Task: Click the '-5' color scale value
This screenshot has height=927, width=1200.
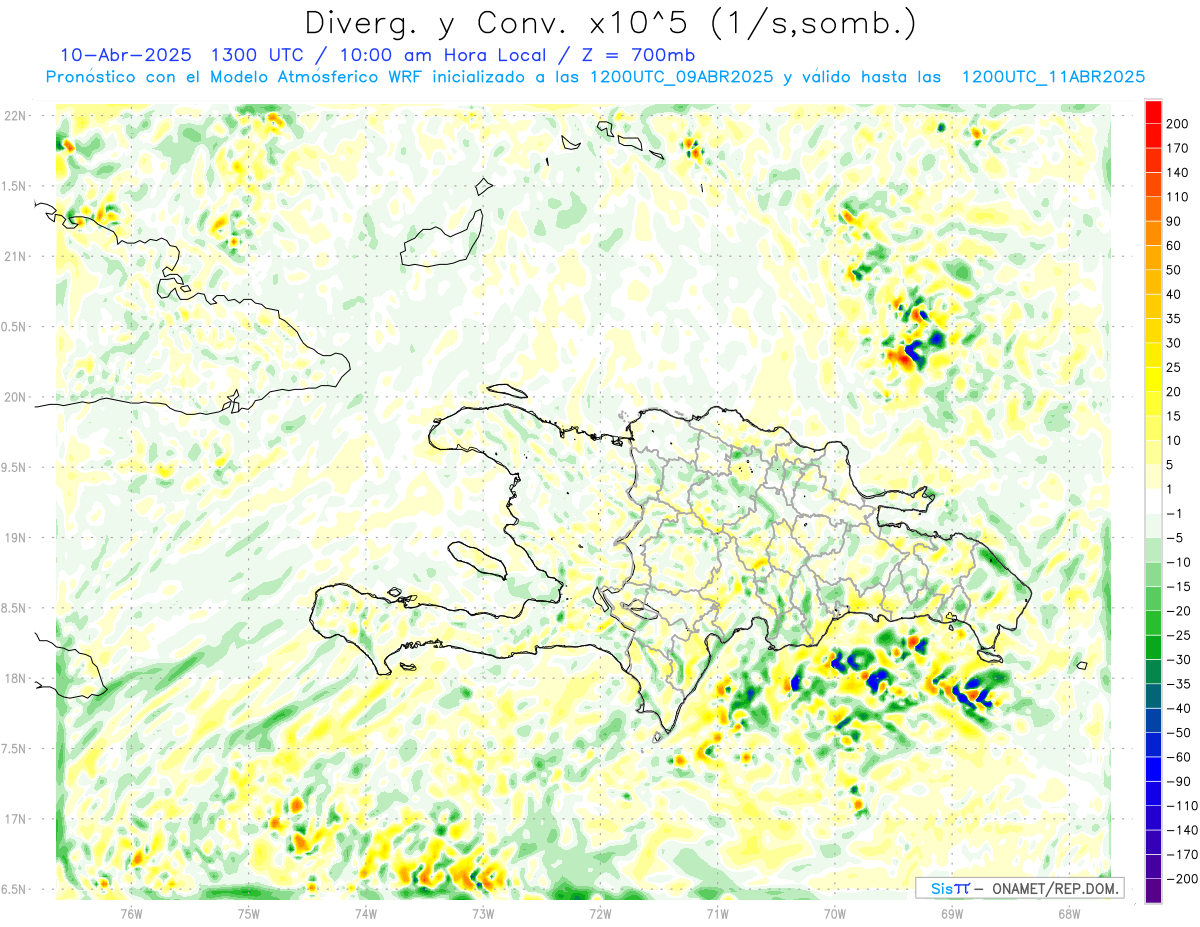Action: point(1176,538)
